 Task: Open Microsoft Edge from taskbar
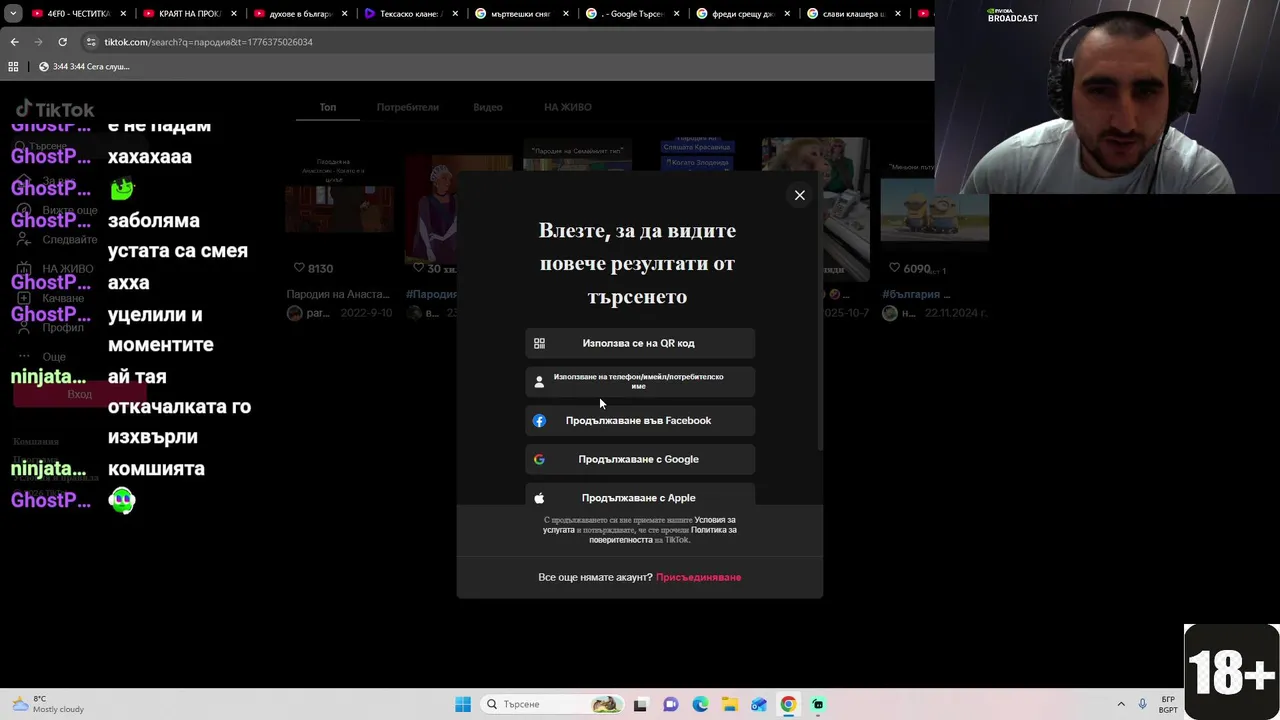coord(700,704)
